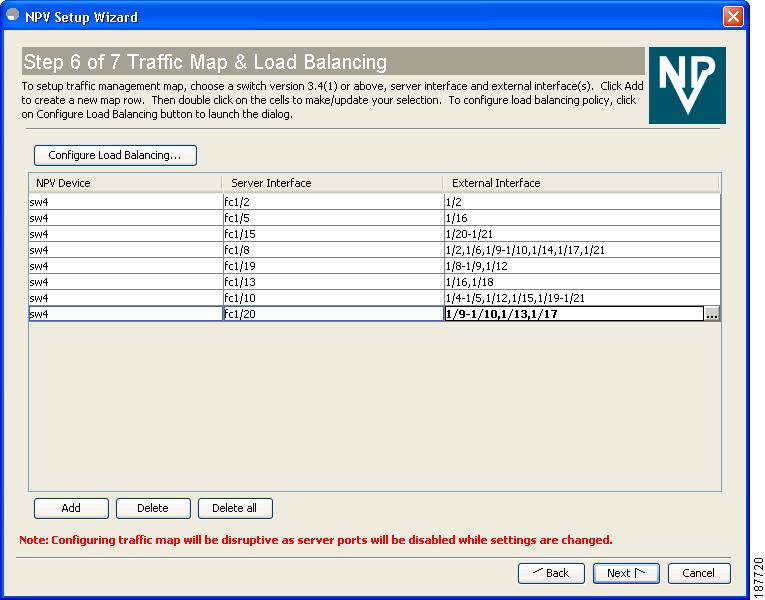Select NPV Device sw4 in fc1/15 row

(x=125, y=234)
